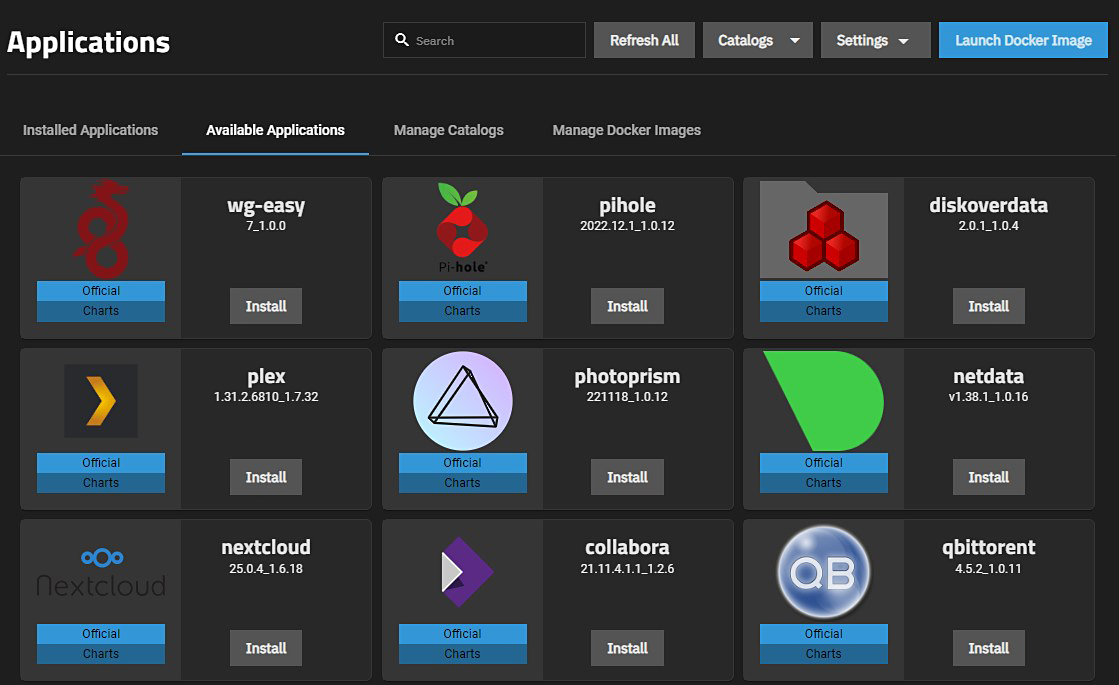Click the photoprism version 221118_1.0.12 text
The height and width of the screenshot is (685, 1119).
627,397
